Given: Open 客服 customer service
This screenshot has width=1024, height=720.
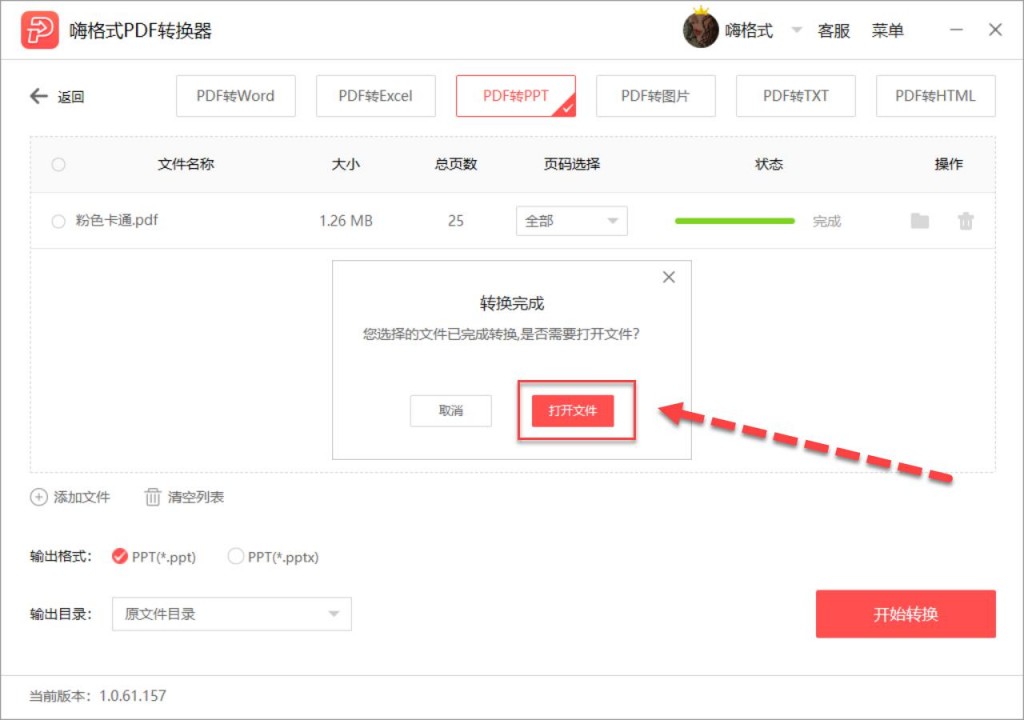Looking at the screenshot, I should tap(834, 31).
